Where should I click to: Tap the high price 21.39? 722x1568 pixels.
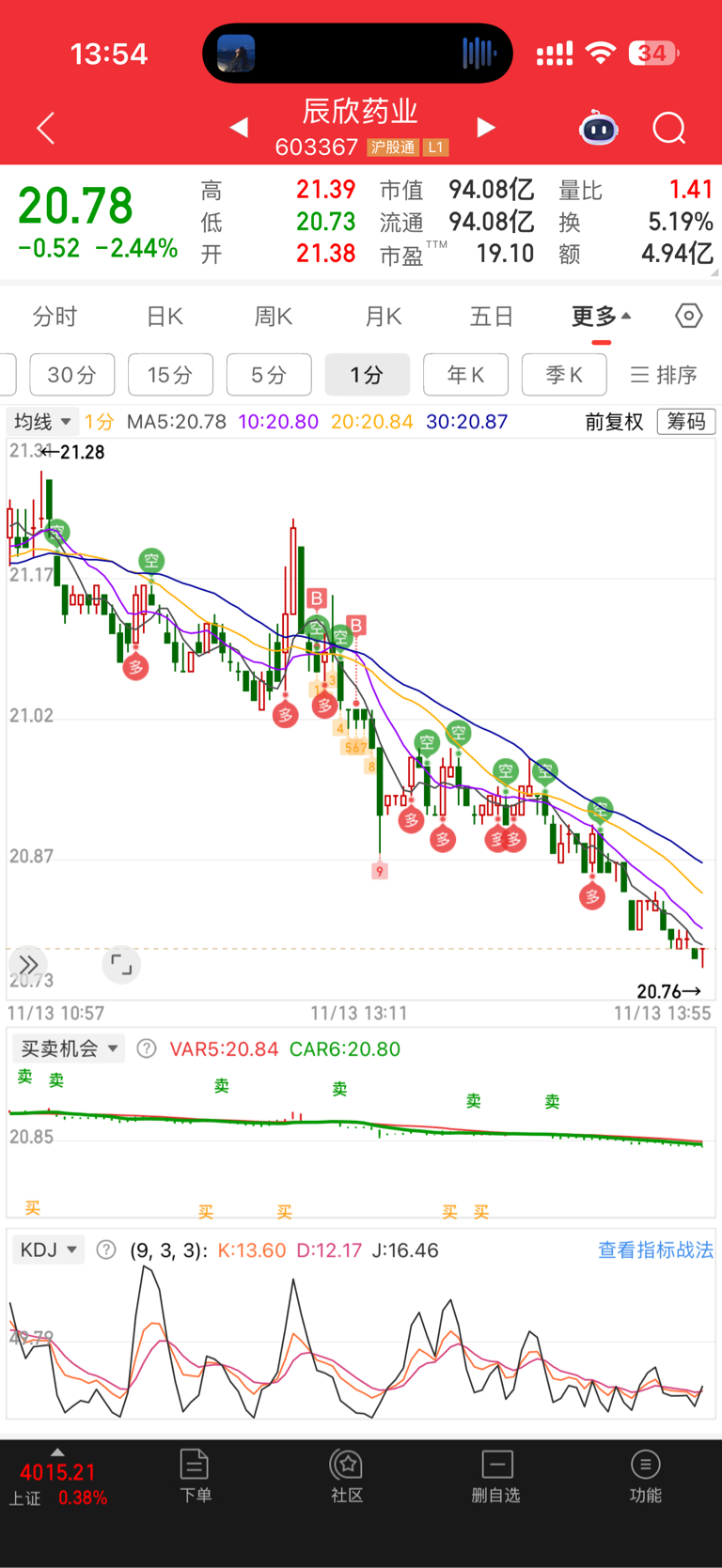tap(325, 190)
